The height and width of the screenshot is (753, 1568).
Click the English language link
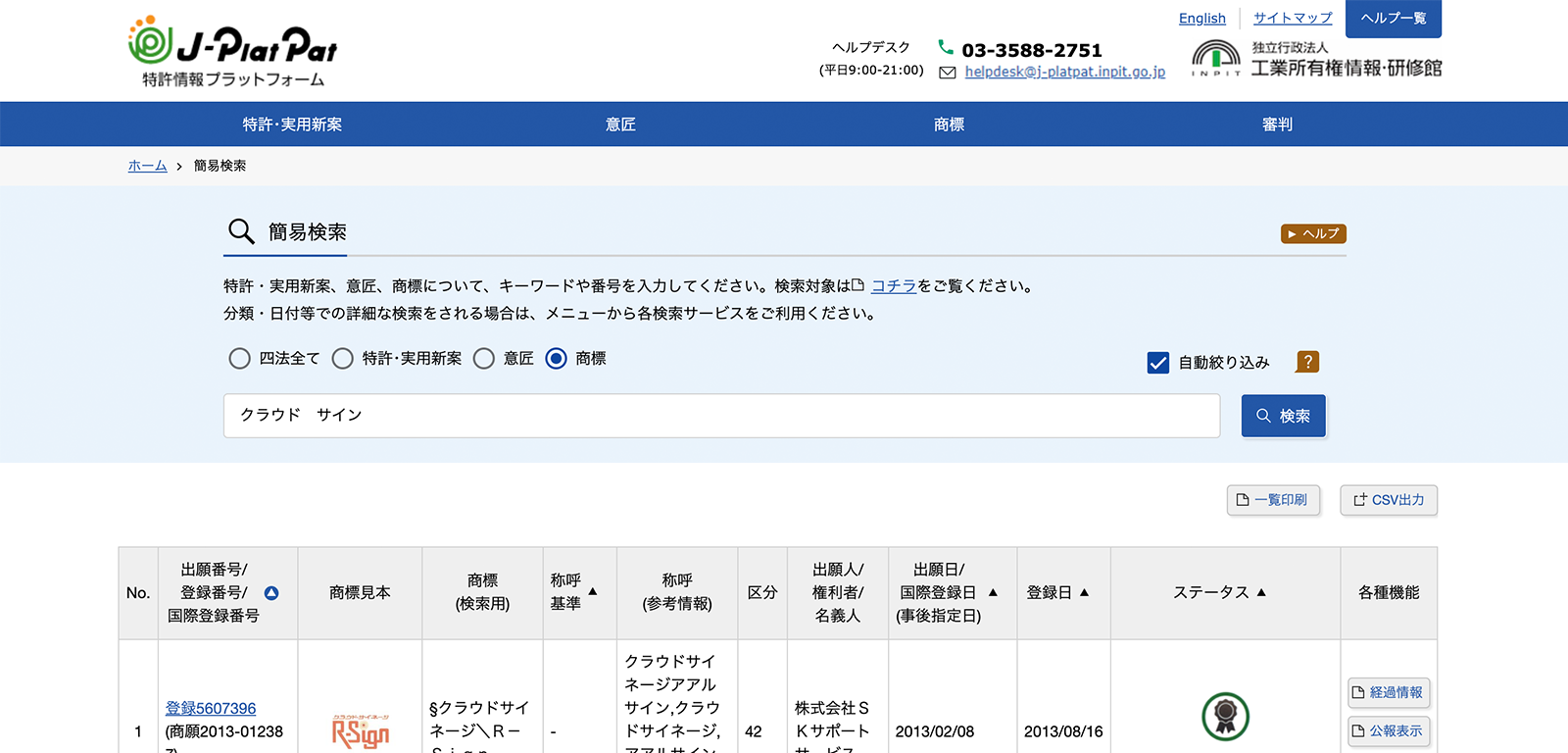[1201, 19]
